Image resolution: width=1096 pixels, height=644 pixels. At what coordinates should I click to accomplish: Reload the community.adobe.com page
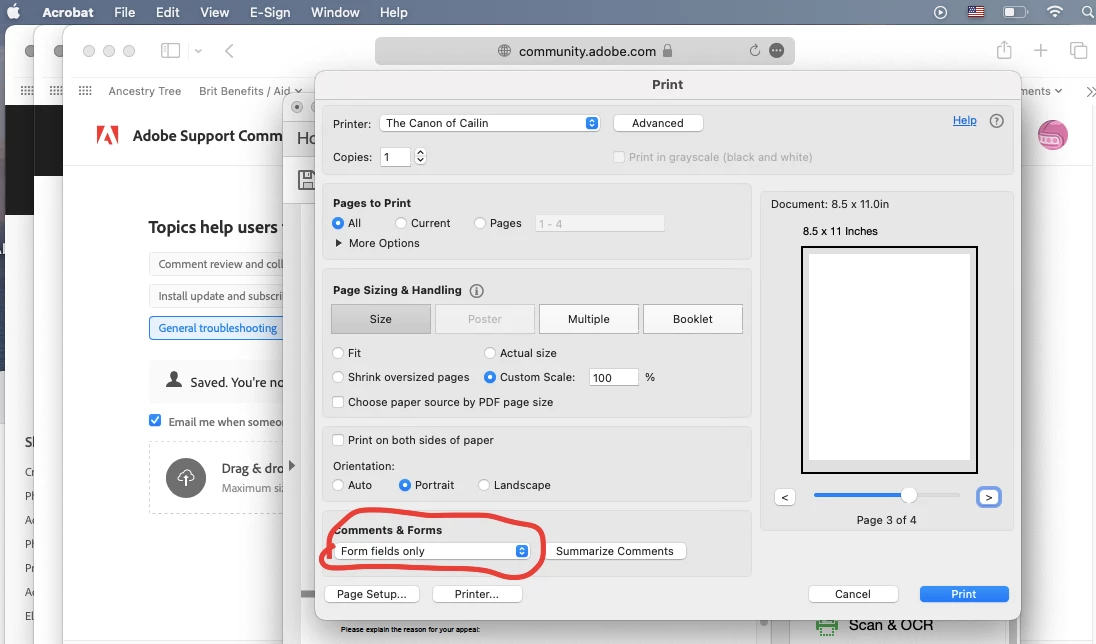click(x=754, y=50)
